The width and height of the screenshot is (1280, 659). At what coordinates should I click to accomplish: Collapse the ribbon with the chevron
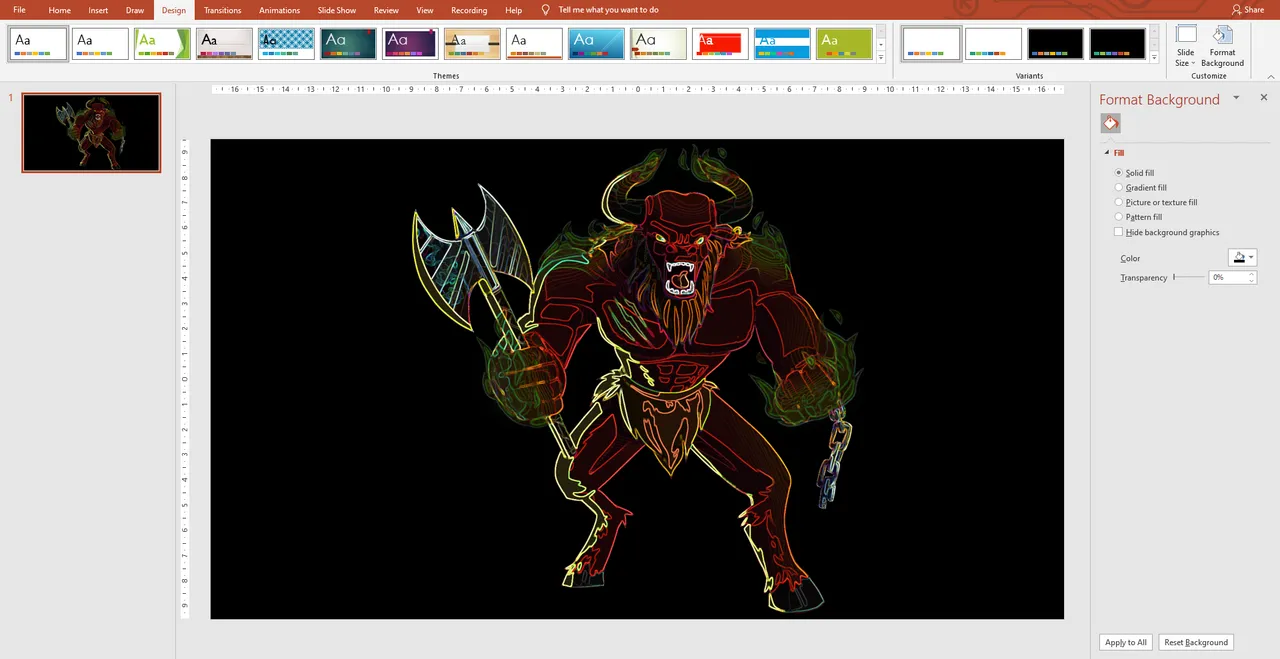pyautogui.click(x=1271, y=76)
